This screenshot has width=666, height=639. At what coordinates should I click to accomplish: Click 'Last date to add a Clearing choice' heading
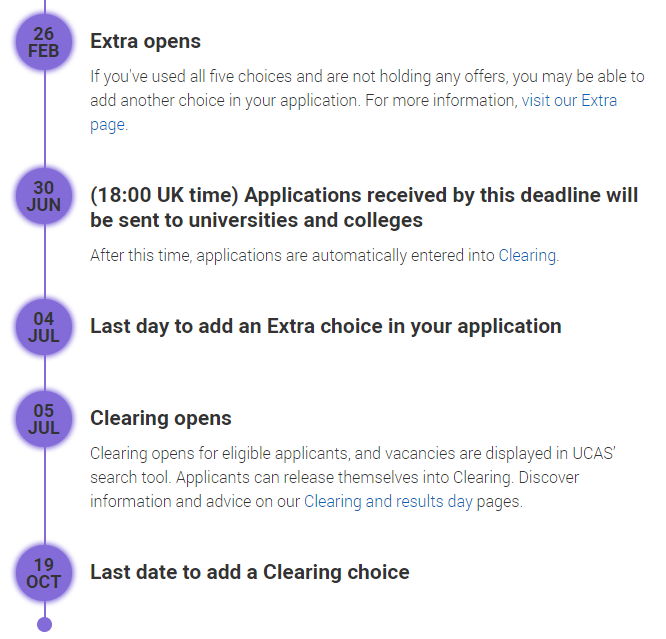250,572
